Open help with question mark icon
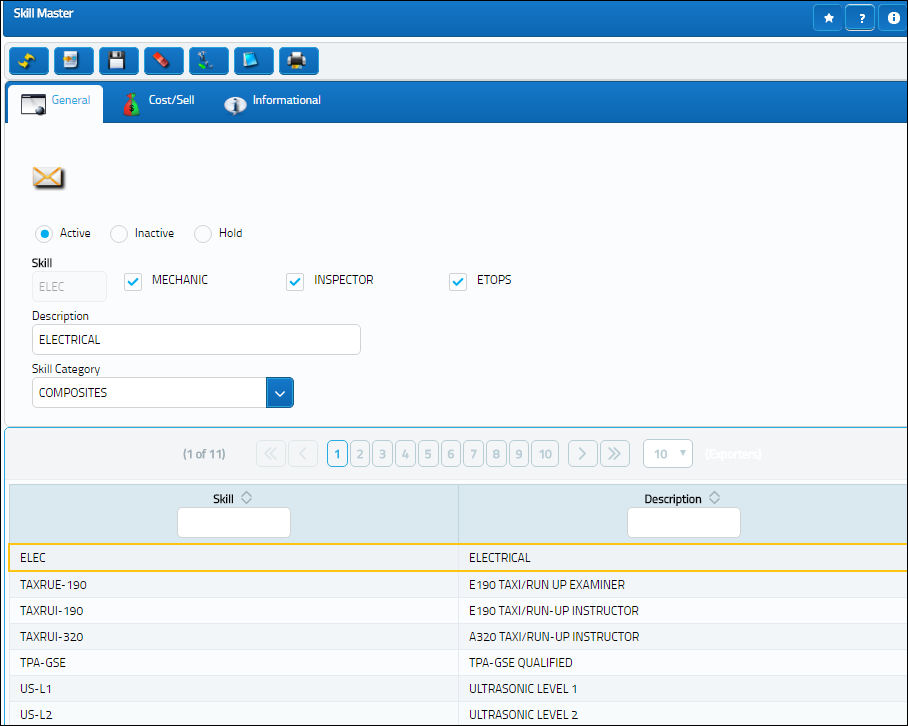The image size is (908, 726). [x=861, y=18]
